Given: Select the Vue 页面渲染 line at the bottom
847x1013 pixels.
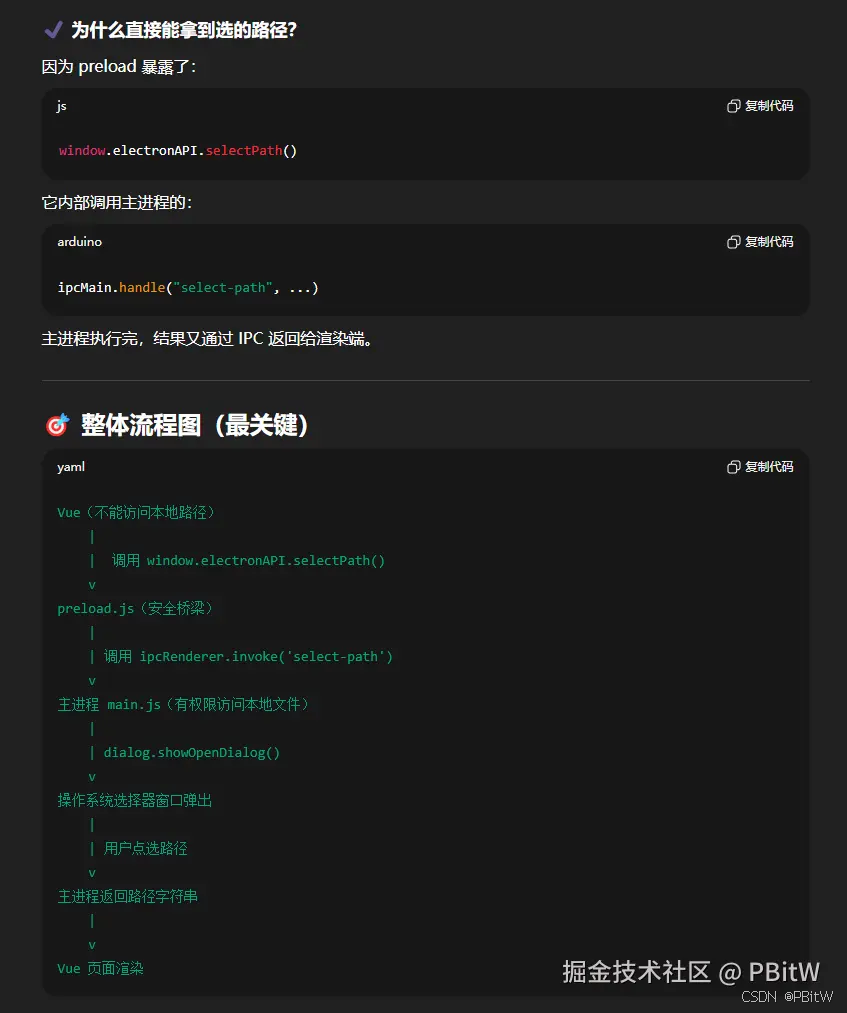Looking at the screenshot, I should point(100,968).
